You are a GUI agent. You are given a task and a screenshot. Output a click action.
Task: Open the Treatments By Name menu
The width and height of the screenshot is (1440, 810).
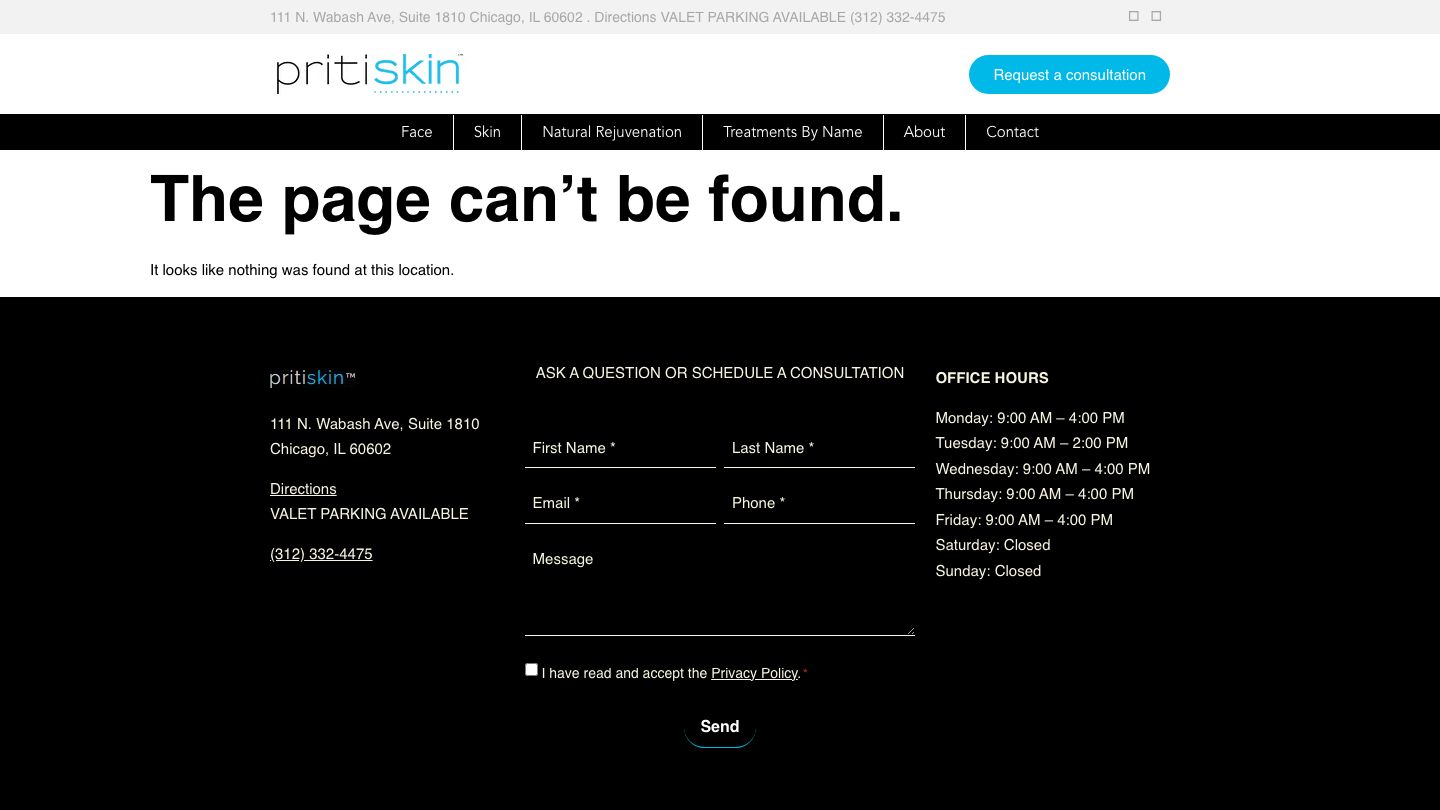point(792,131)
